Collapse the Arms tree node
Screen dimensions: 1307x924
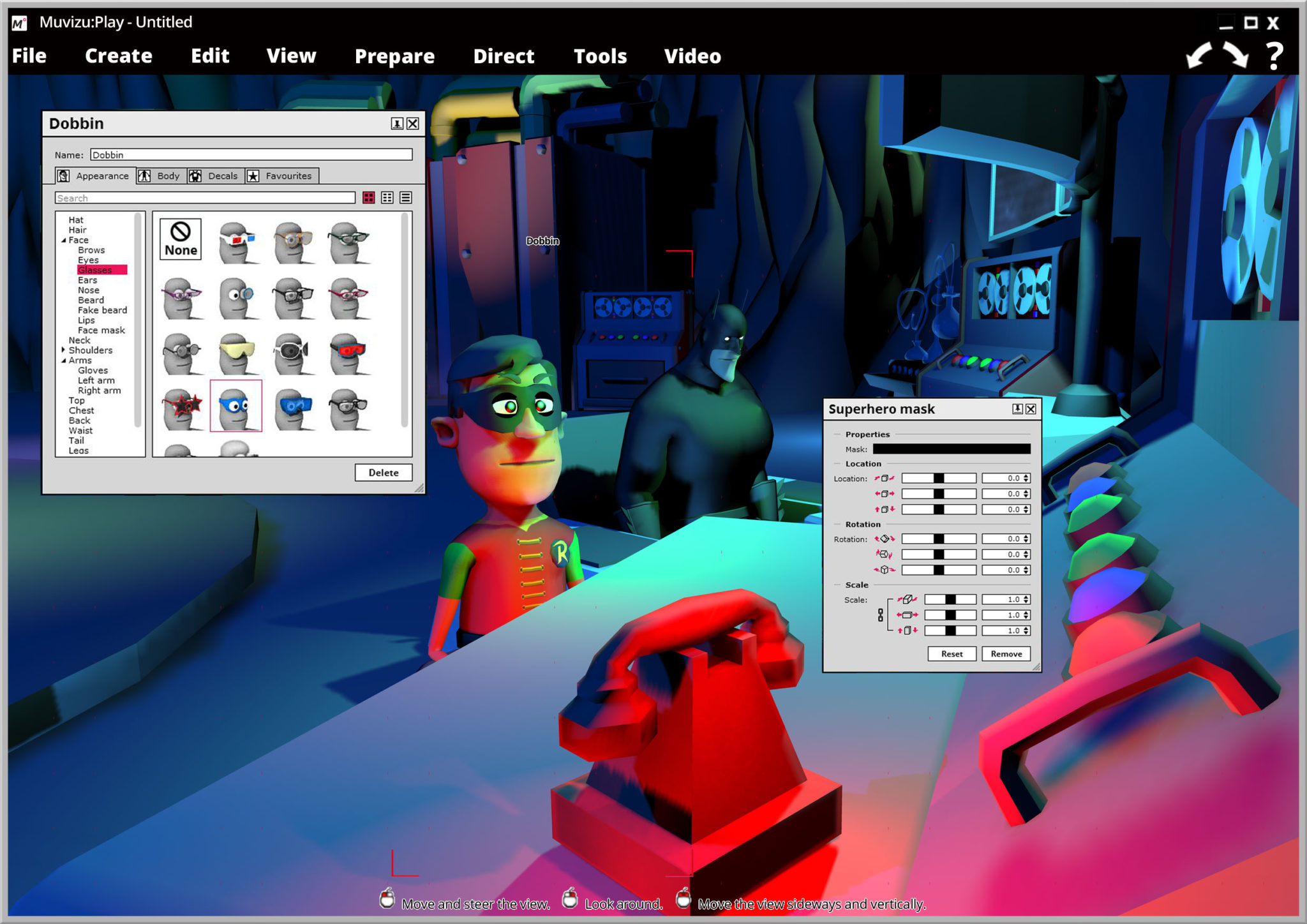(x=63, y=361)
